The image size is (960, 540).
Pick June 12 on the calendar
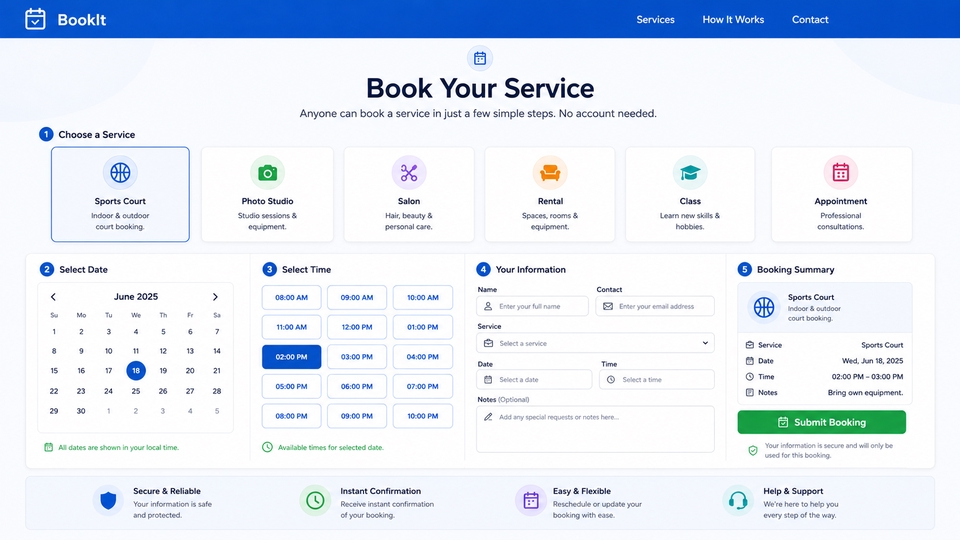point(163,351)
